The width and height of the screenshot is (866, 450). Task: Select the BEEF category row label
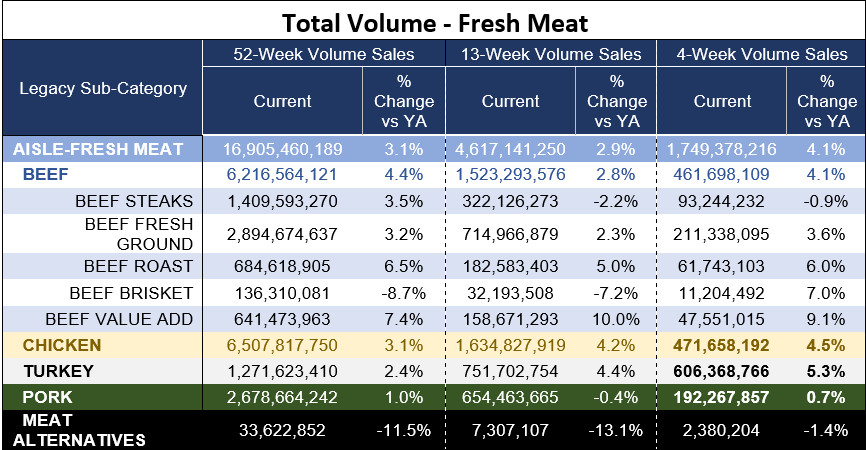click(x=46, y=174)
